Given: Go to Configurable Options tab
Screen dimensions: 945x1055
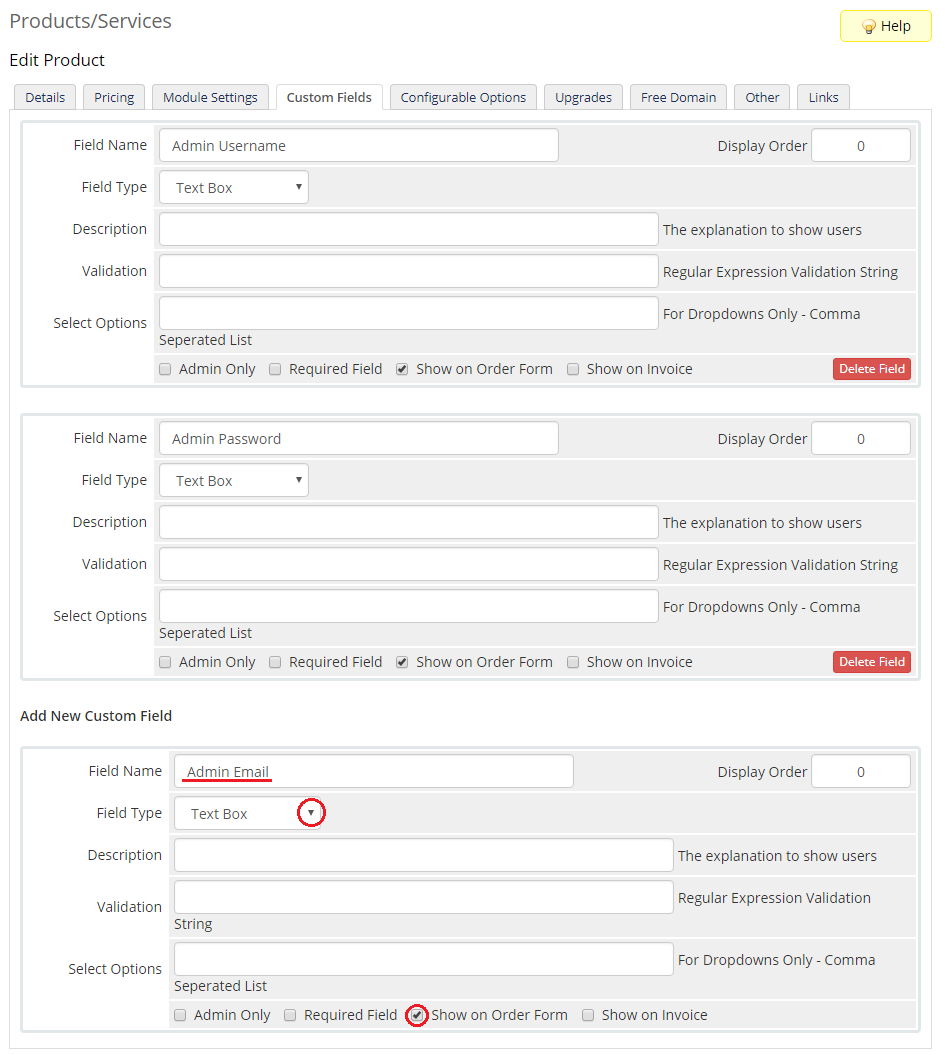Looking at the screenshot, I should tap(463, 98).
